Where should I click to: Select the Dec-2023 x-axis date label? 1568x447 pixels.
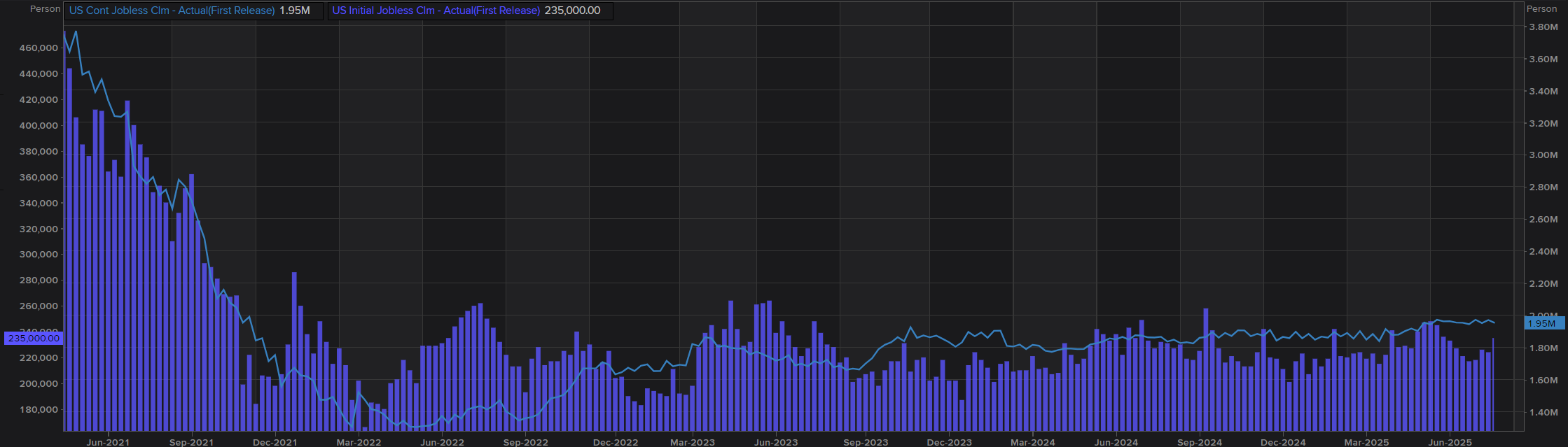point(950,442)
